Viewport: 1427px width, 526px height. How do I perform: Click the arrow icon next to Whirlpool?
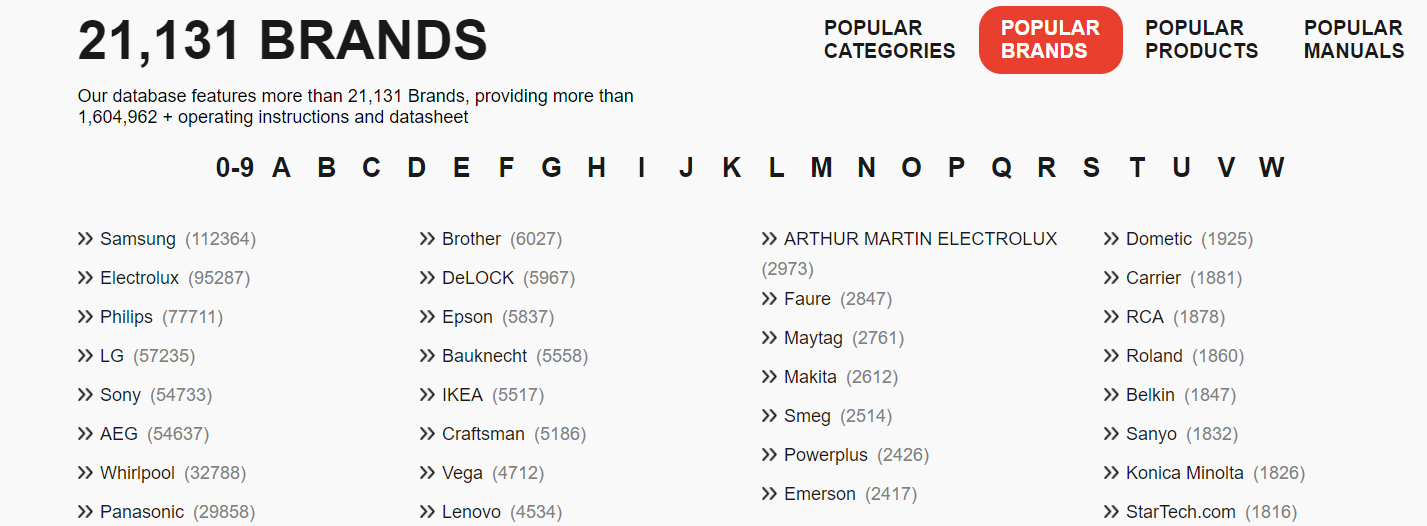(85, 473)
